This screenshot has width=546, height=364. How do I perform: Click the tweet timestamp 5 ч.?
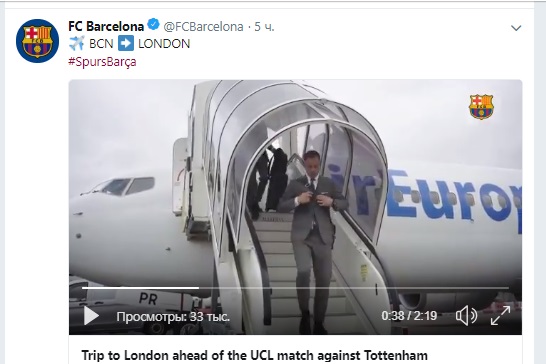[264, 27]
